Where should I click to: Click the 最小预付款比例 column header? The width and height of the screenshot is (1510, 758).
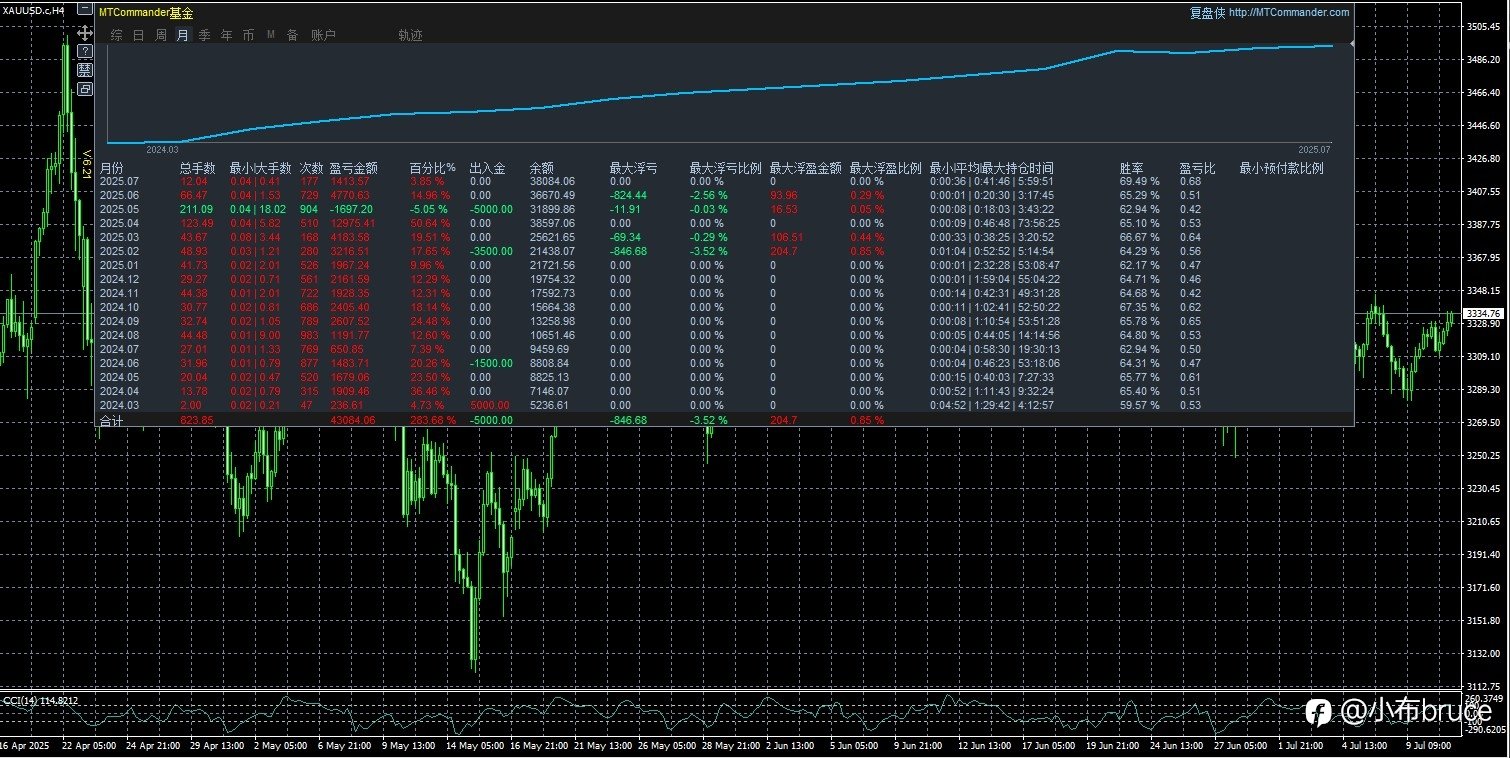click(1282, 168)
